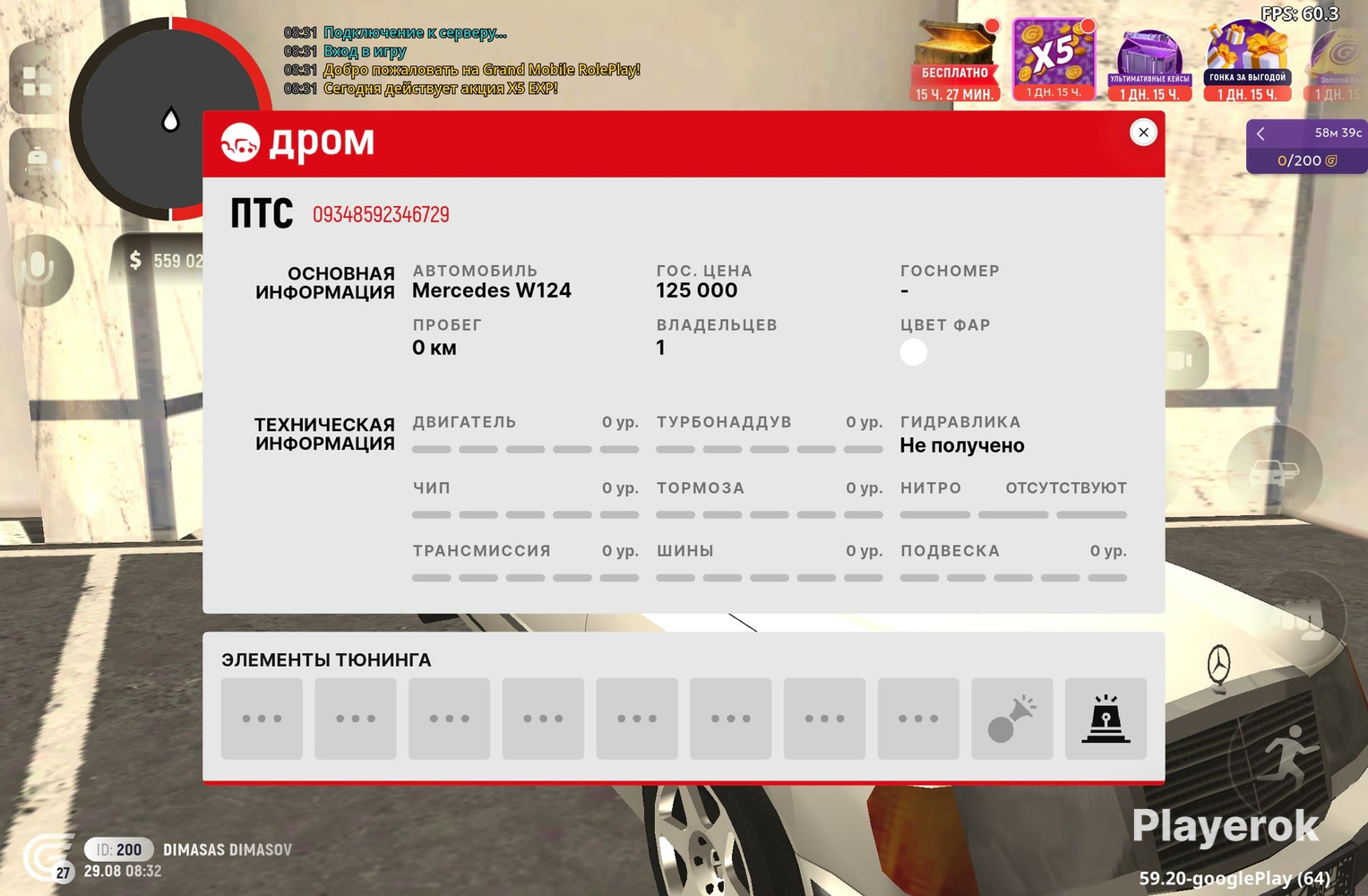This screenshot has width=1368, height=896.
Task: Click the nitro status ОТСУТСТВУЮТ
Action: [x=1066, y=488]
